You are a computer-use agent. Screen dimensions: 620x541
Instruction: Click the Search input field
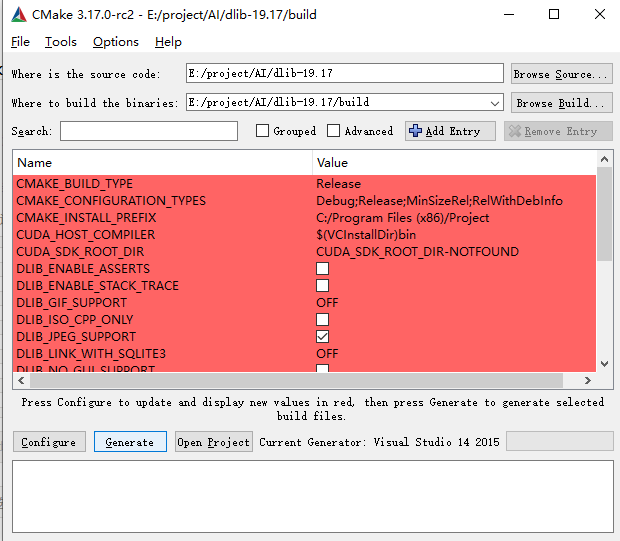coord(149,131)
